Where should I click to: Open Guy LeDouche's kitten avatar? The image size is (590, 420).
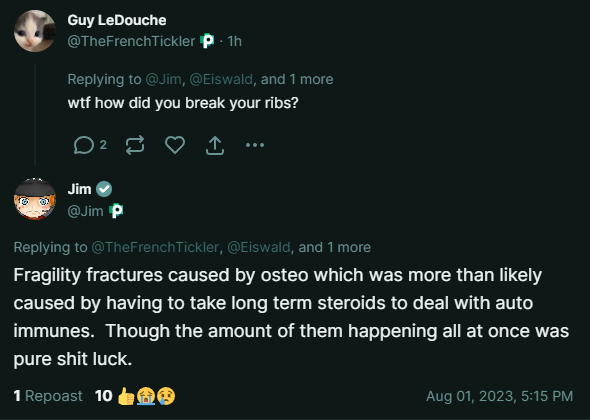pos(35,31)
